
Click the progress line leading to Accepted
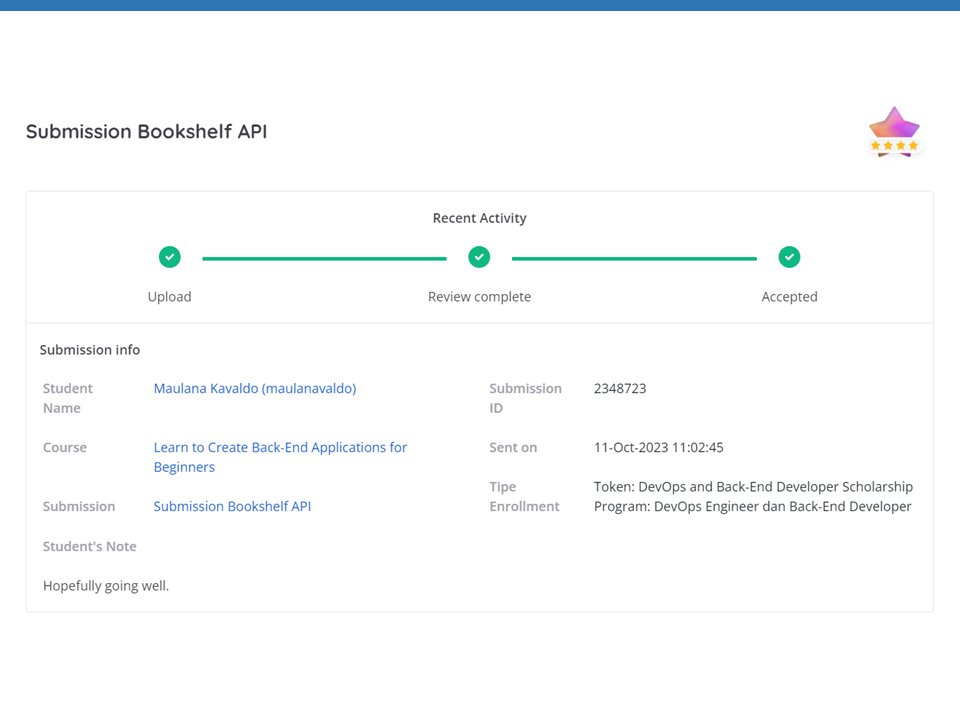point(634,258)
